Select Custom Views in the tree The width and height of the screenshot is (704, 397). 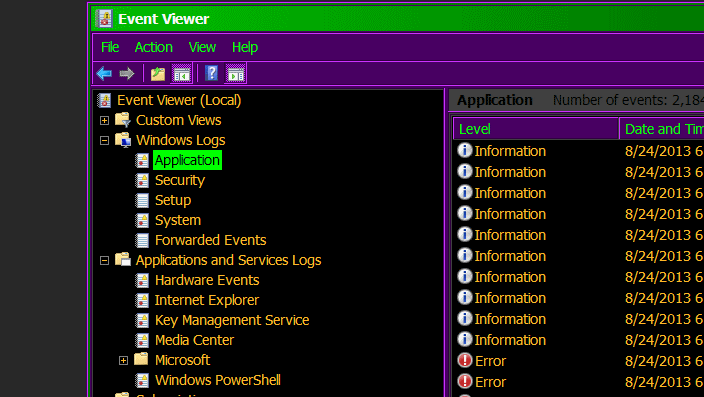pos(179,120)
